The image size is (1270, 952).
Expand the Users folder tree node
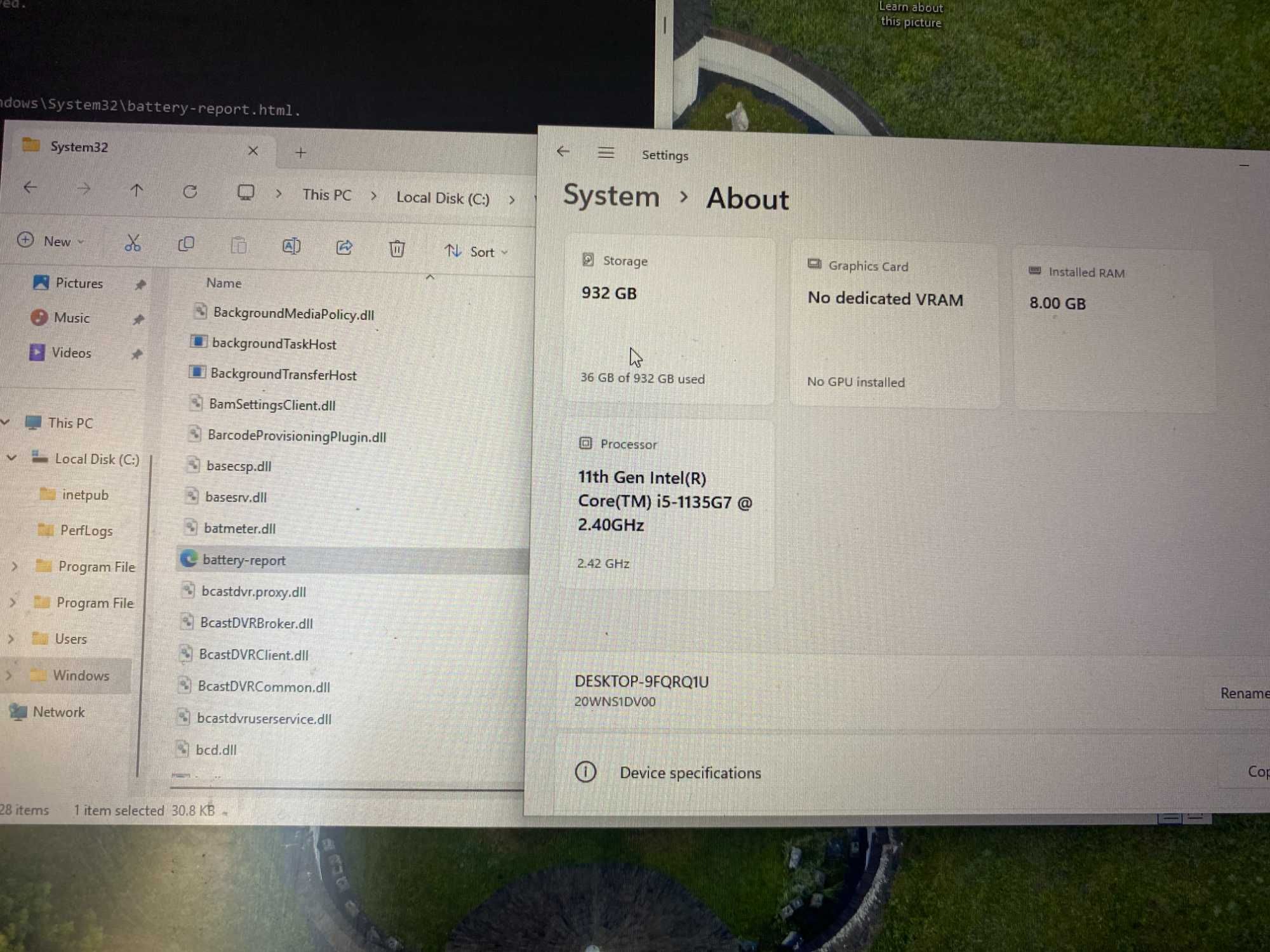[10, 638]
